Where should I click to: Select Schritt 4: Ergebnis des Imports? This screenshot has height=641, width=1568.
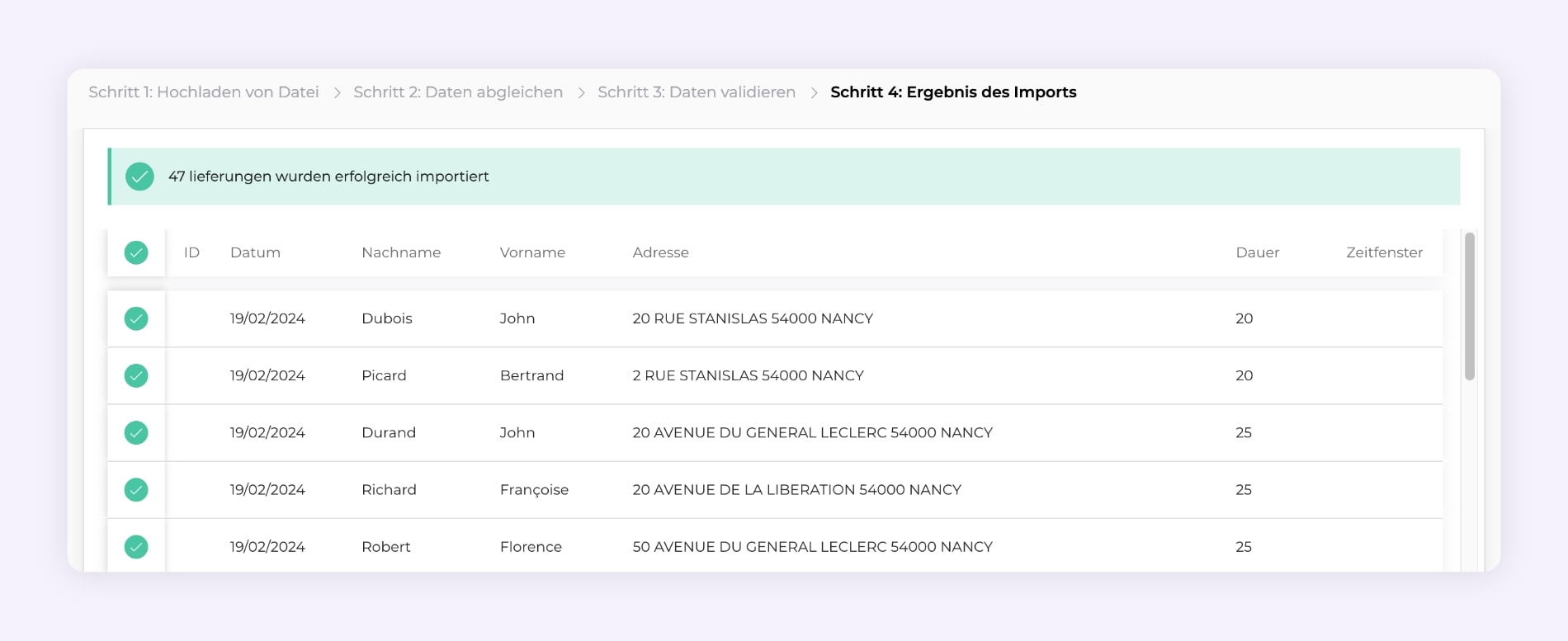pos(953,92)
